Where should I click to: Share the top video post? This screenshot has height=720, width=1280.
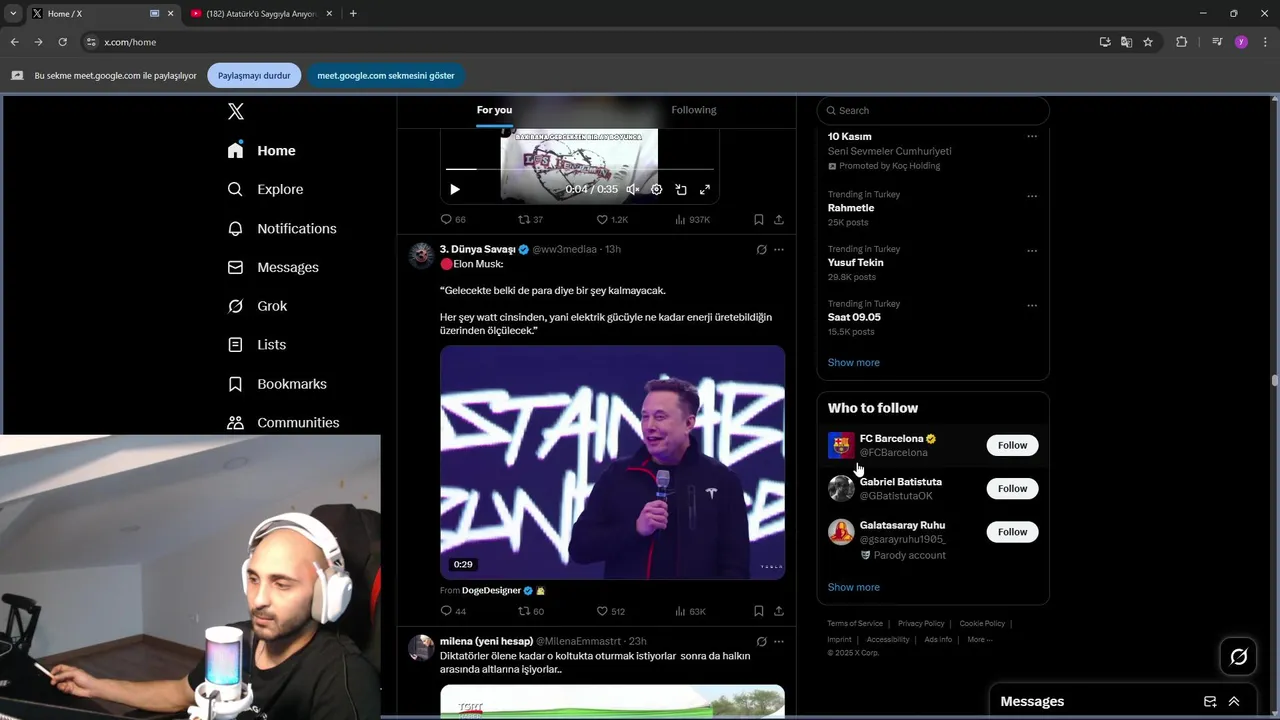[x=779, y=219]
